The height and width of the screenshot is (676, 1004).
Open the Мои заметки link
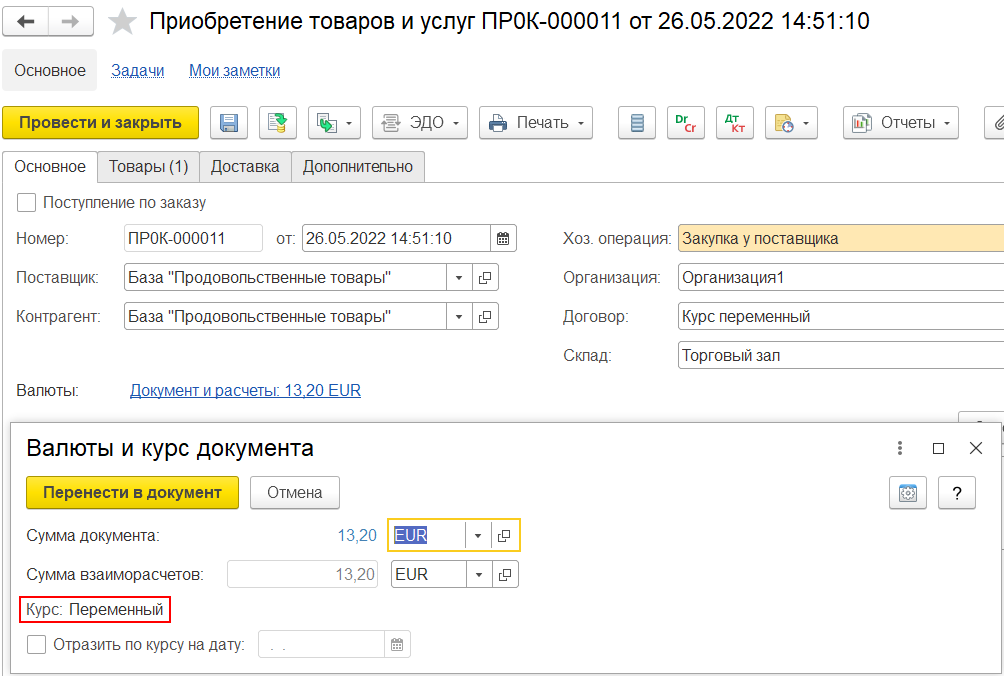tap(234, 70)
